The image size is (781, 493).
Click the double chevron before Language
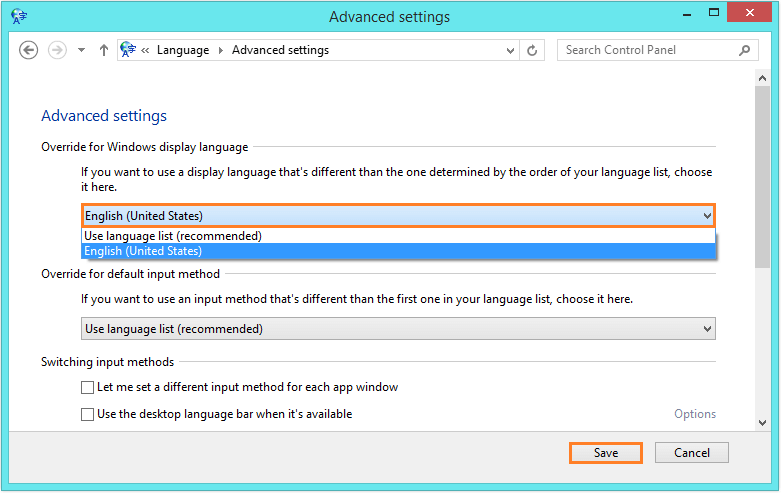(145, 50)
